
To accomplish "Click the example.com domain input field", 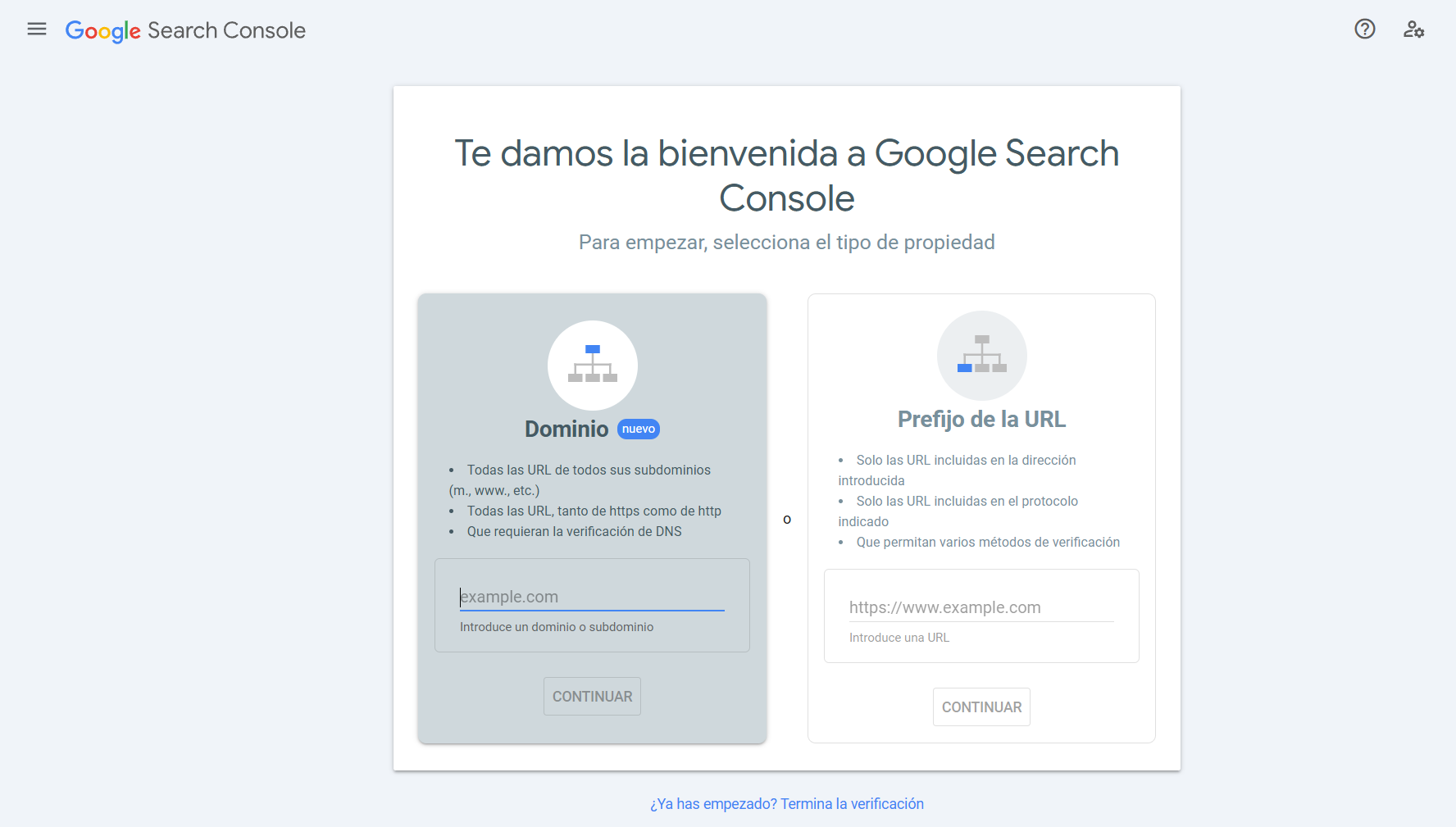I will click(x=592, y=597).
